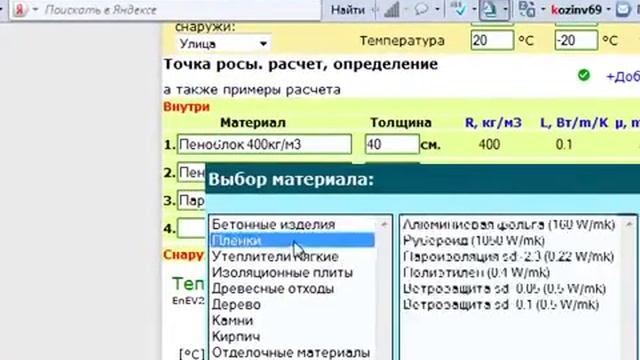Click the outside temperature field showing -20

(x=576, y=40)
